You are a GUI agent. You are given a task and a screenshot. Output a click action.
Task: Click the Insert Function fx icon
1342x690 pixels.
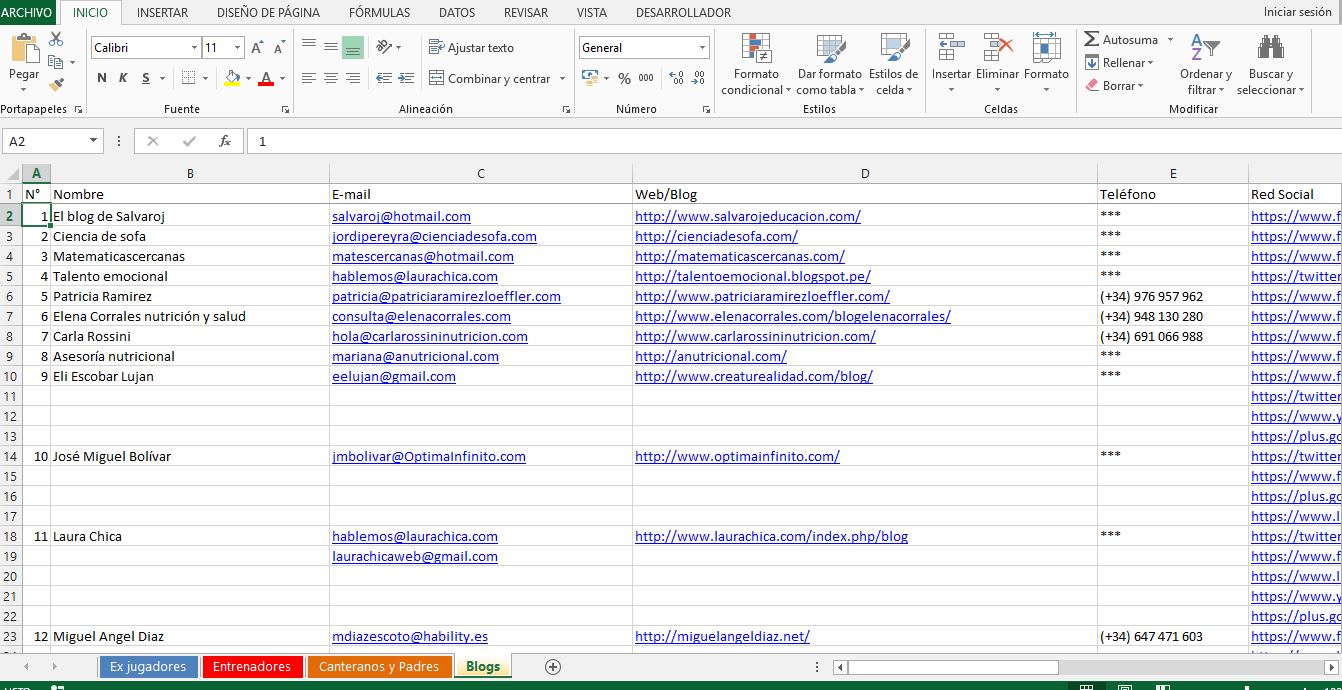tap(225, 141)
